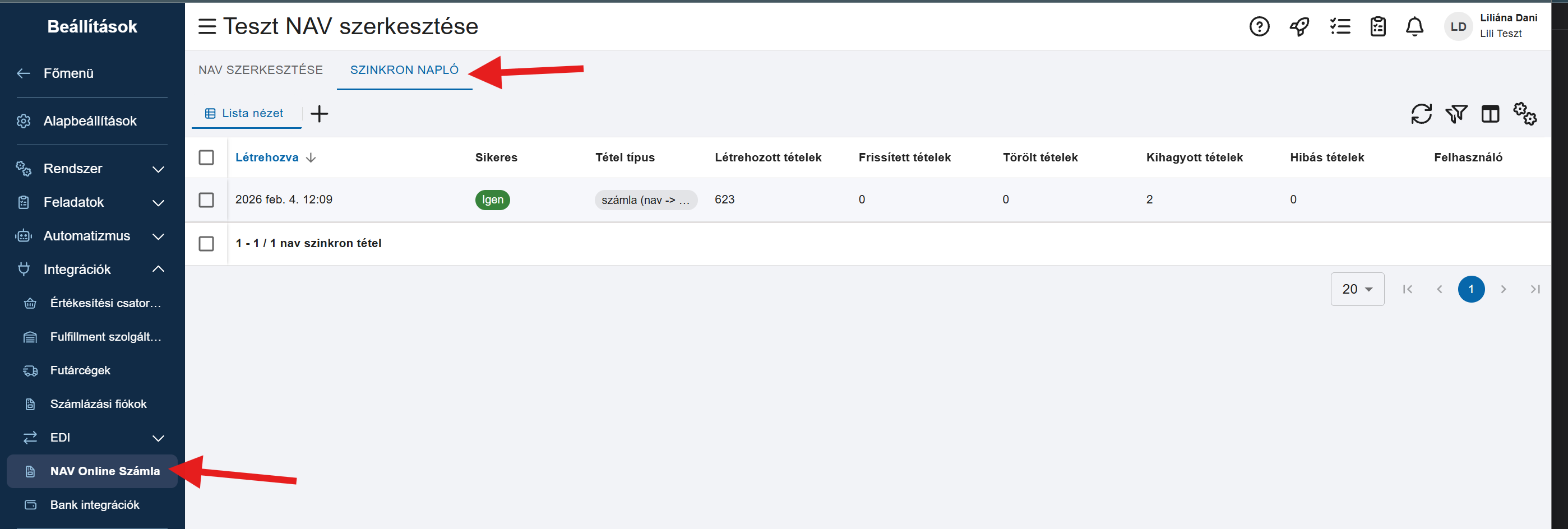The height and width of the screenshot is (529, 1568).
Task: Open the double-gear view settings icon
Action: point(1525,114)
